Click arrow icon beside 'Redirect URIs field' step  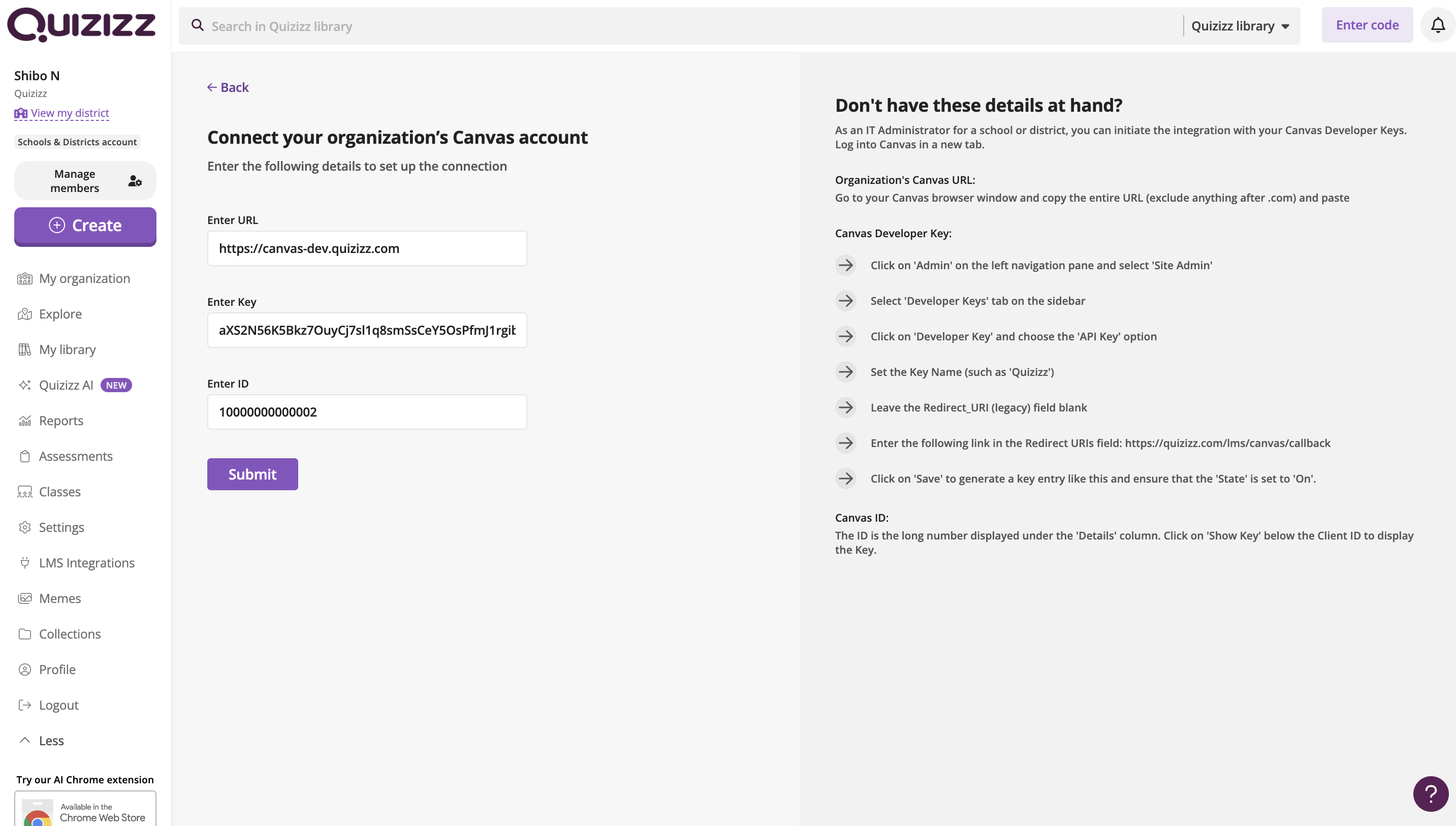(845, 443)
